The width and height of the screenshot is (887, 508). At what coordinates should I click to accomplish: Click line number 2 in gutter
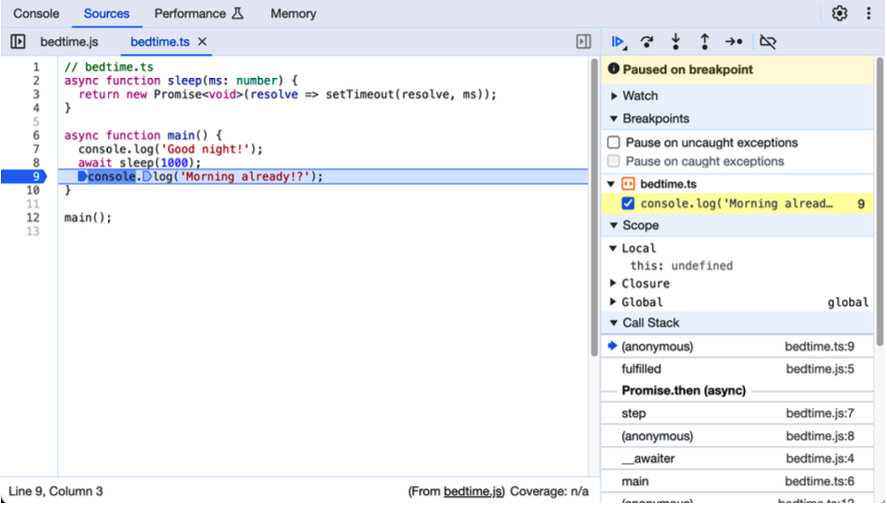(x=36, y=80)
